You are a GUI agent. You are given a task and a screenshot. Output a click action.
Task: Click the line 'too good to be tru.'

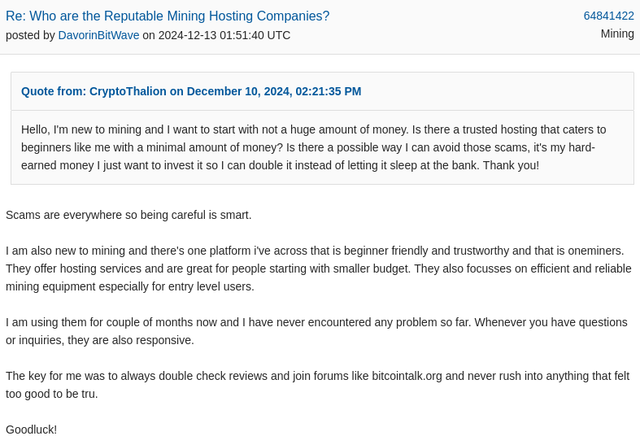52,394
